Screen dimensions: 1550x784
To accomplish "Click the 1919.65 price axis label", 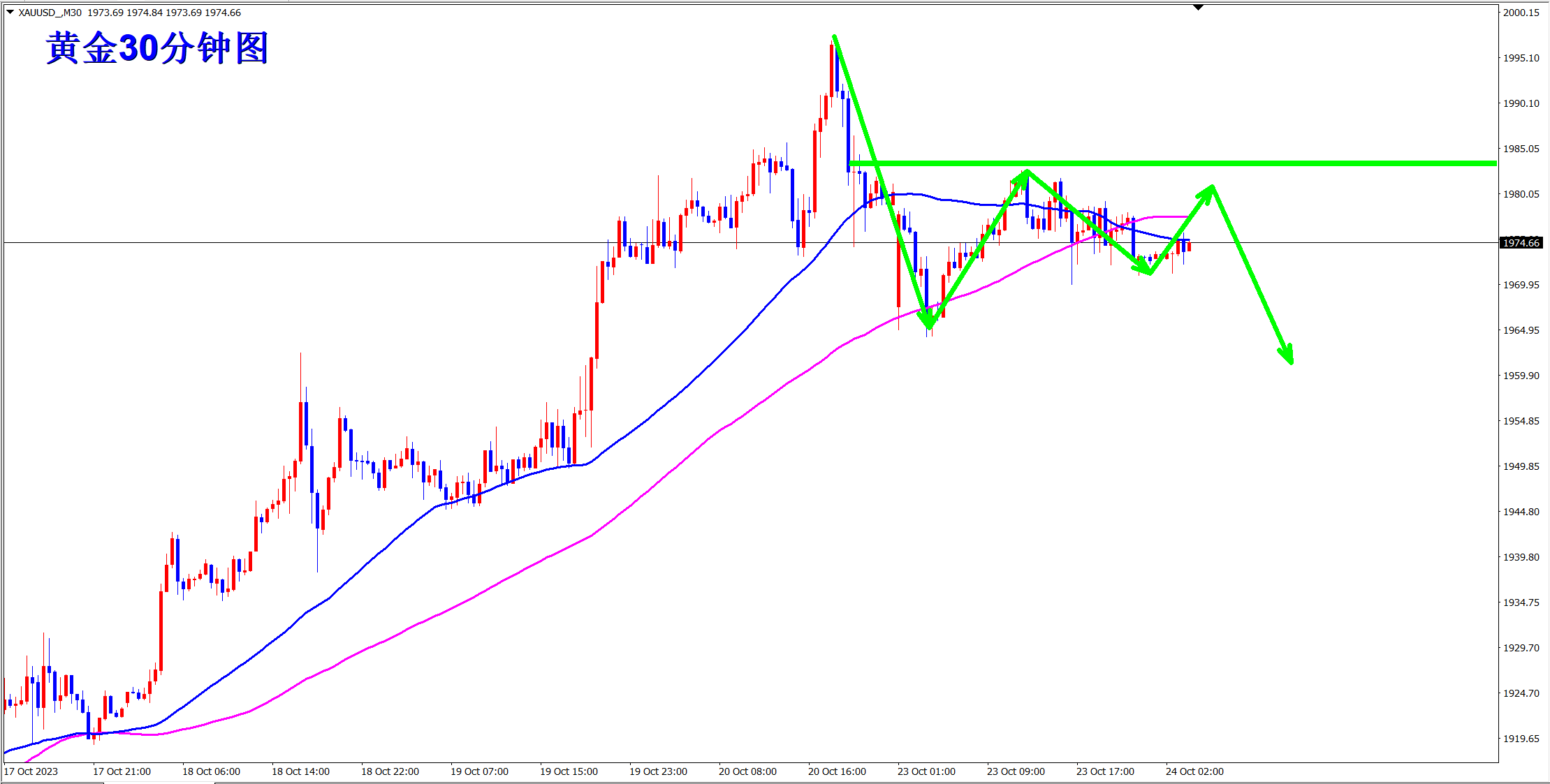I will coord(1521,739).
